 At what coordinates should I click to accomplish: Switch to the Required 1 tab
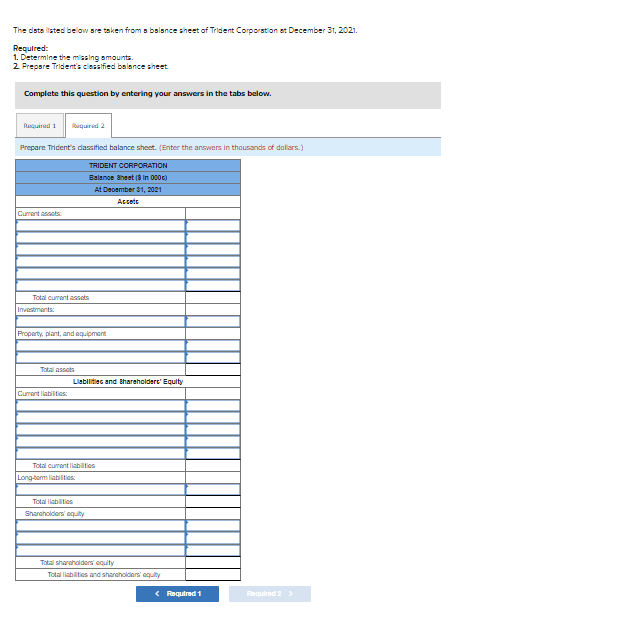40,126
